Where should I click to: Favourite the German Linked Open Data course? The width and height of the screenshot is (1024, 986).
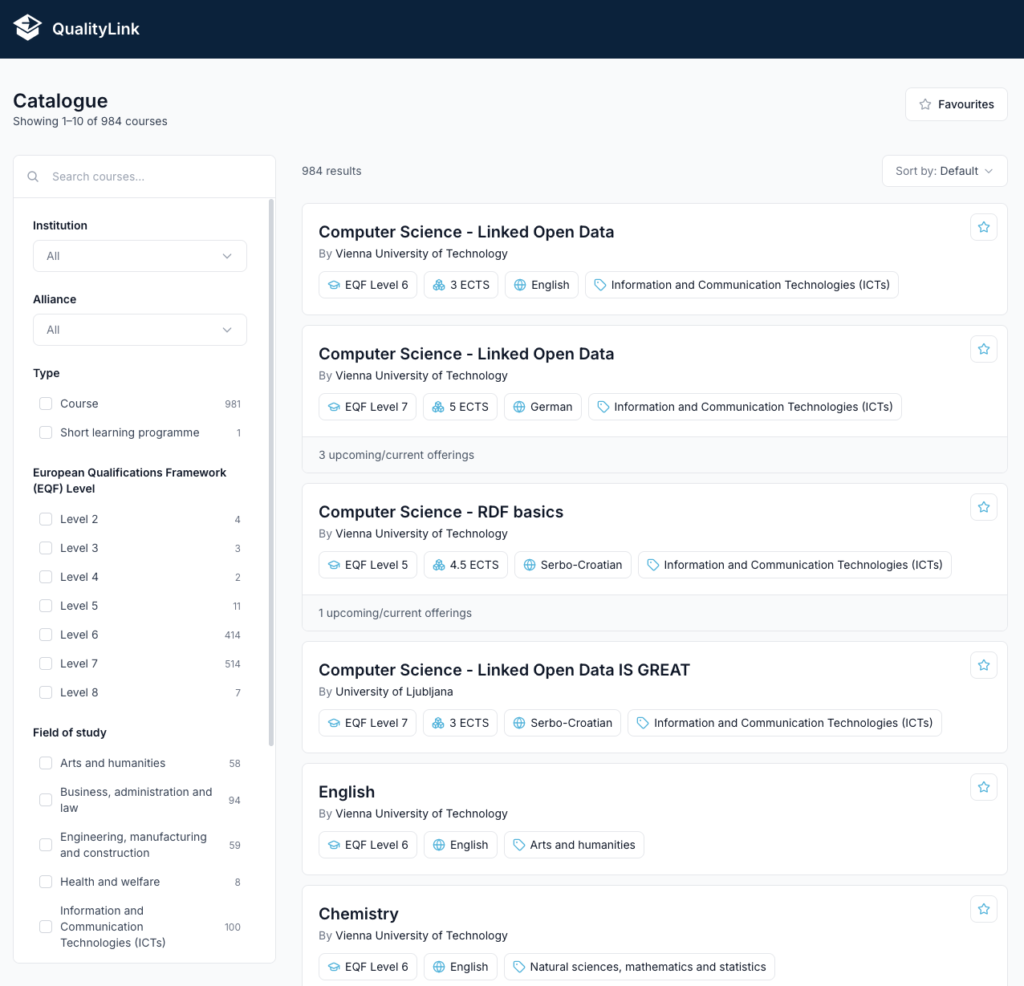coord(984,349)
